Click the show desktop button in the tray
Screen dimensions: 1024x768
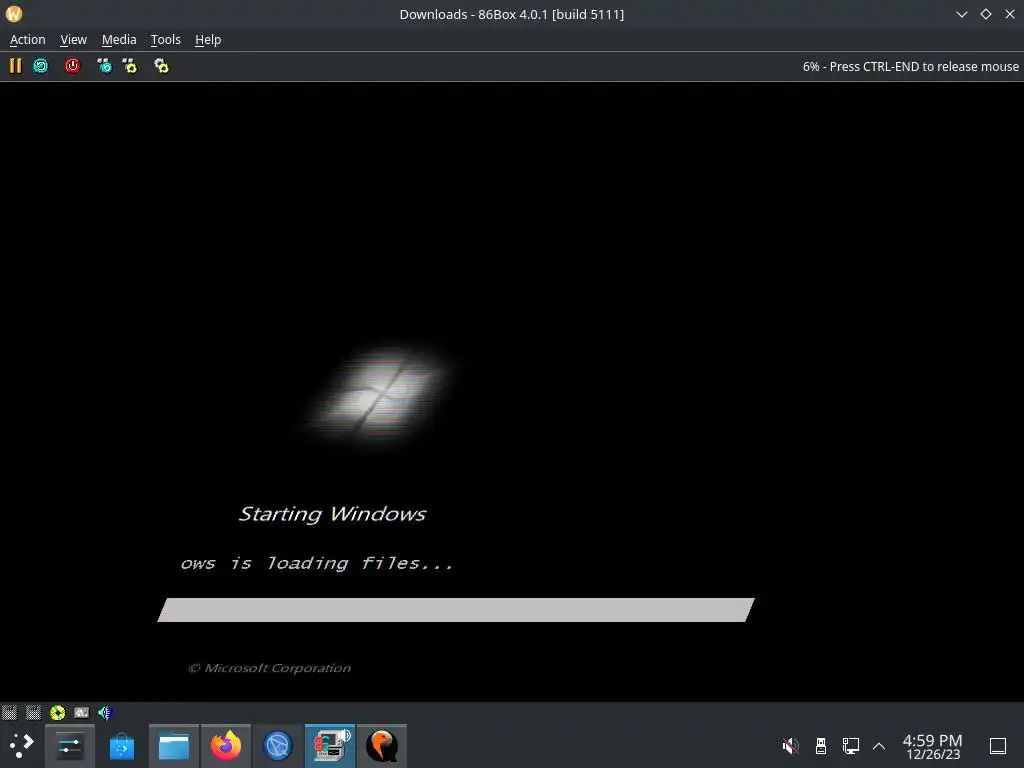tap(998, 745)
